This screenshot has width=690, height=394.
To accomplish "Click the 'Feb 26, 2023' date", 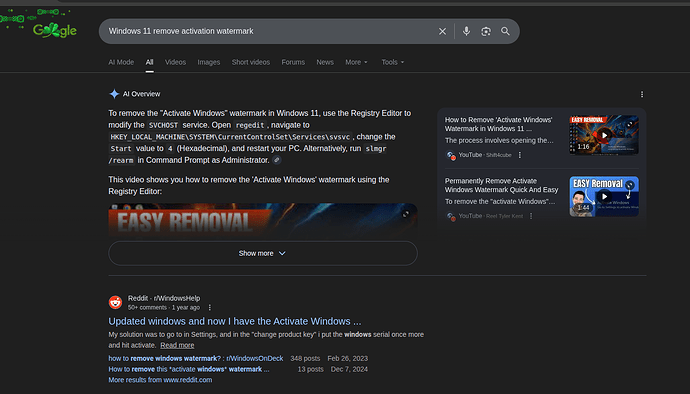I will pyautogui.click(x=347, y=358).
